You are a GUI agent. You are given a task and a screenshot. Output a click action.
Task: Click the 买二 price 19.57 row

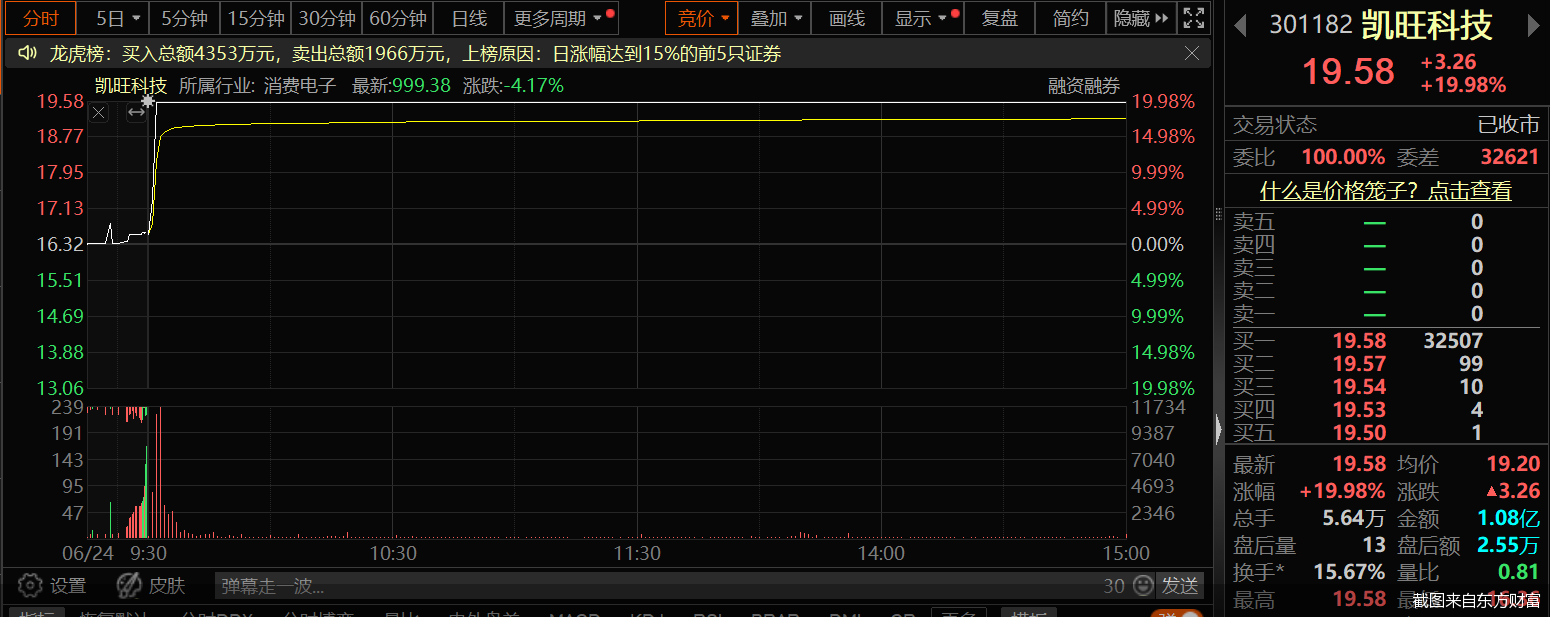point(1385,364)
